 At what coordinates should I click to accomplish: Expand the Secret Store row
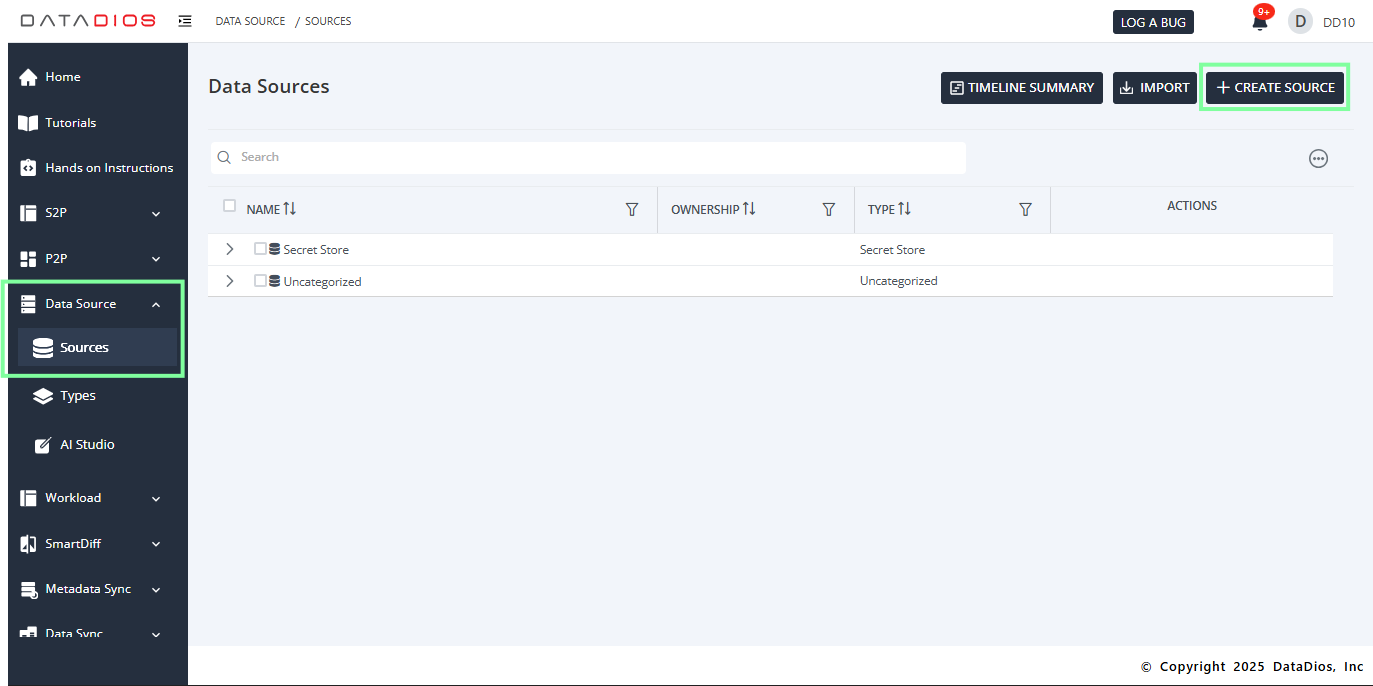point(229,249)
